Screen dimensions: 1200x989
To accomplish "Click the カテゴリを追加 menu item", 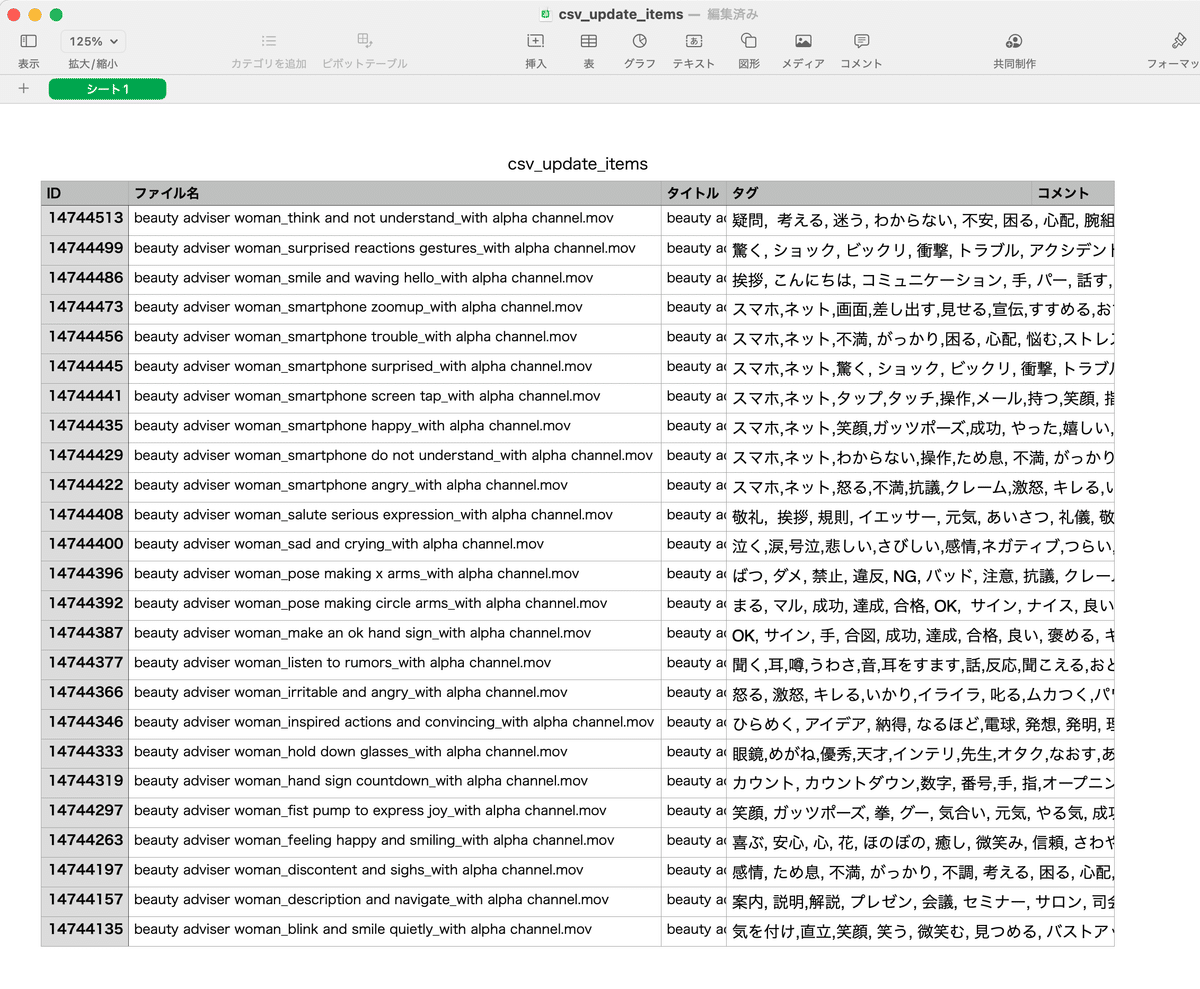I will click(x=268, y=47).
